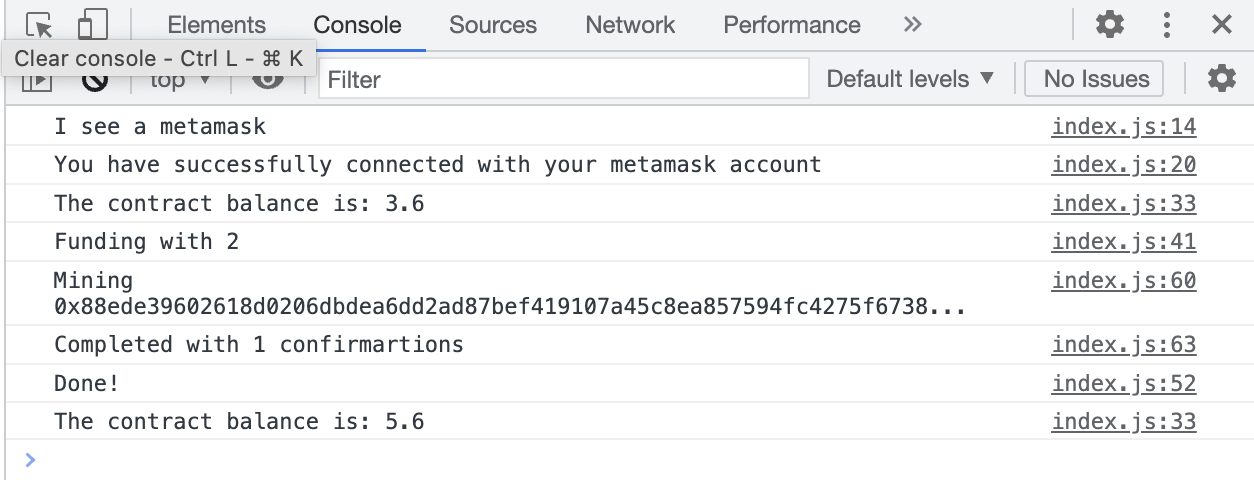Focus the console Filter field
Viewport: 1254px width, 480px height.
(564, 79)
